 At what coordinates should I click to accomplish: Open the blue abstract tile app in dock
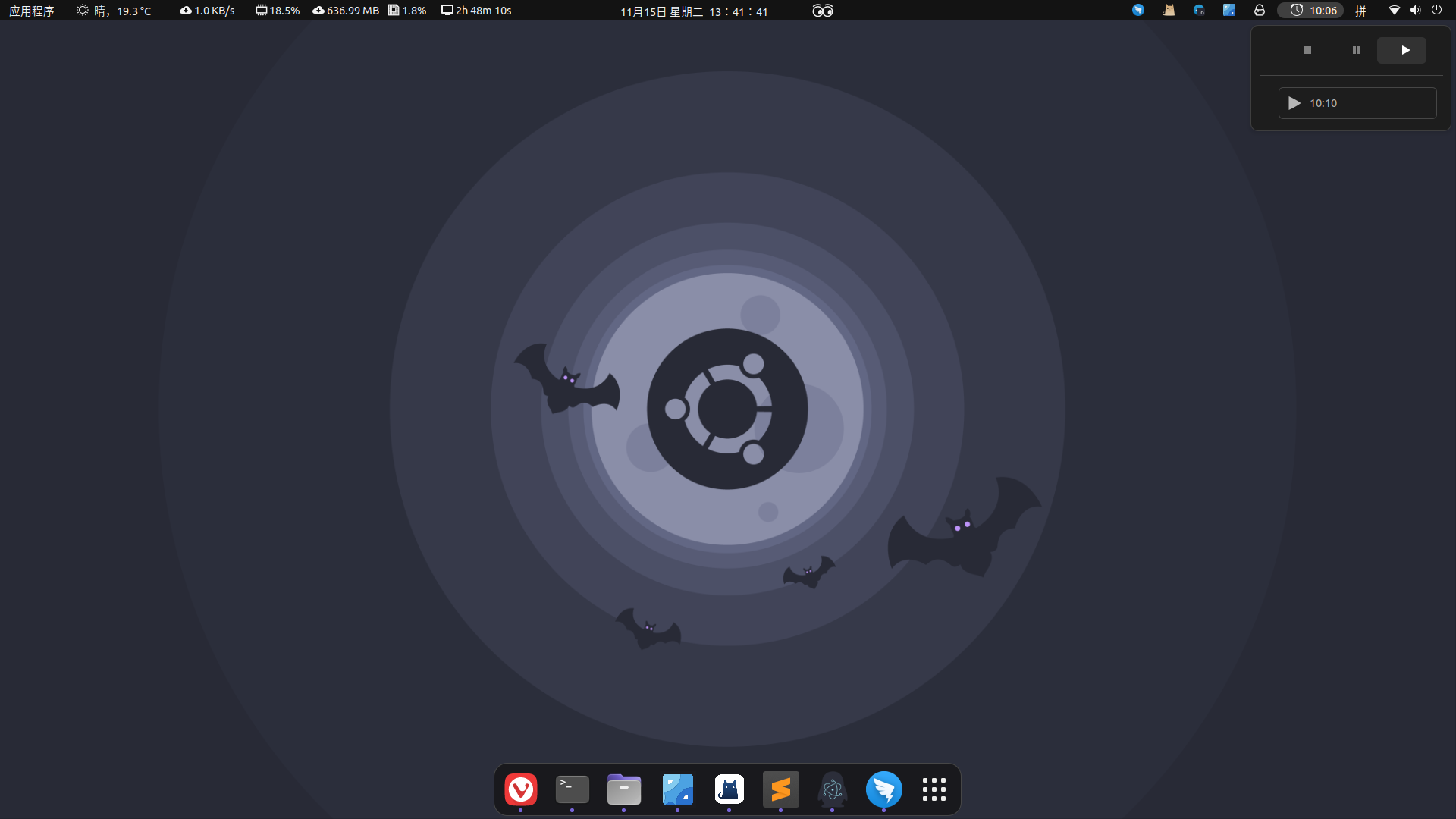(x=678, y=789)
